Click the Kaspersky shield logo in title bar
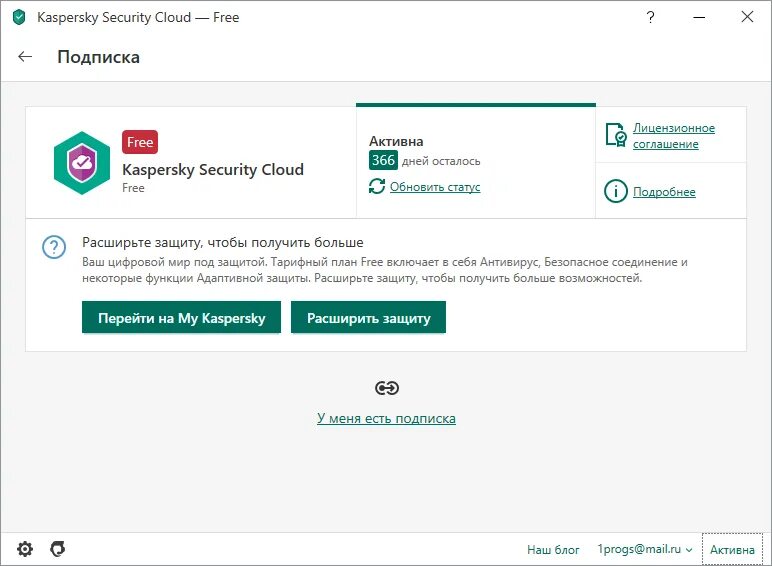The image size is (772, 566). [x=19, y=18]
